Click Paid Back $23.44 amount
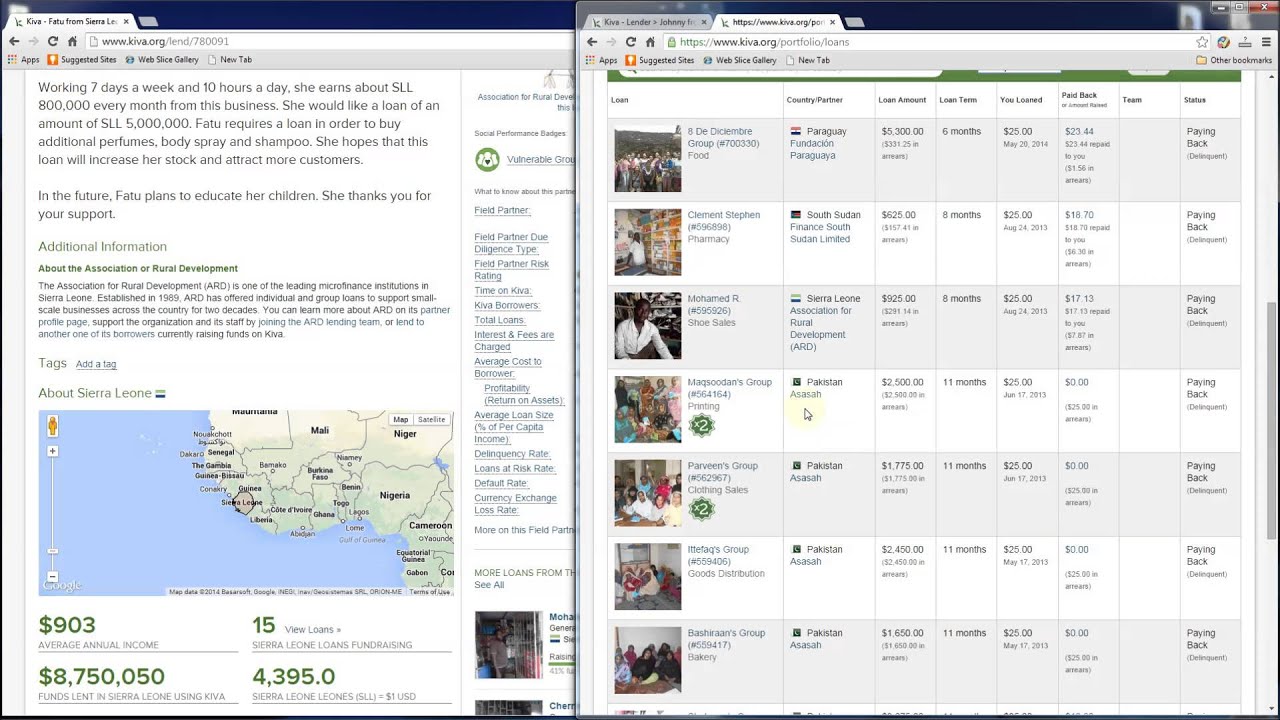Viewport: 1280px width, 720px height. point(1079,131)
